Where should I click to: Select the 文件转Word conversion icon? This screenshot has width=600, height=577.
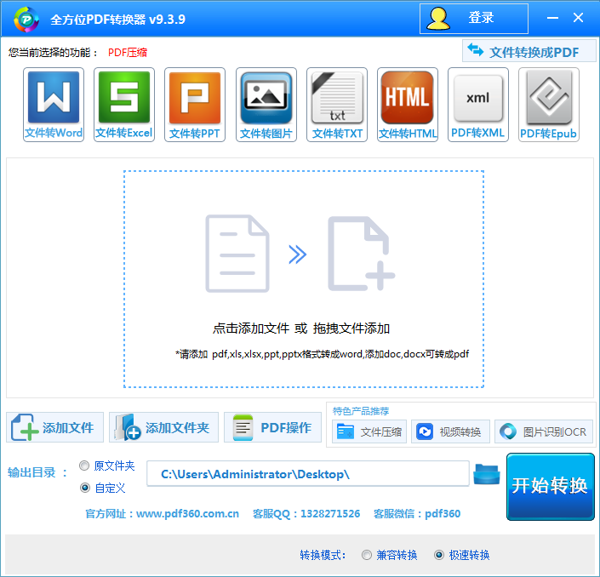coord(54,104)
